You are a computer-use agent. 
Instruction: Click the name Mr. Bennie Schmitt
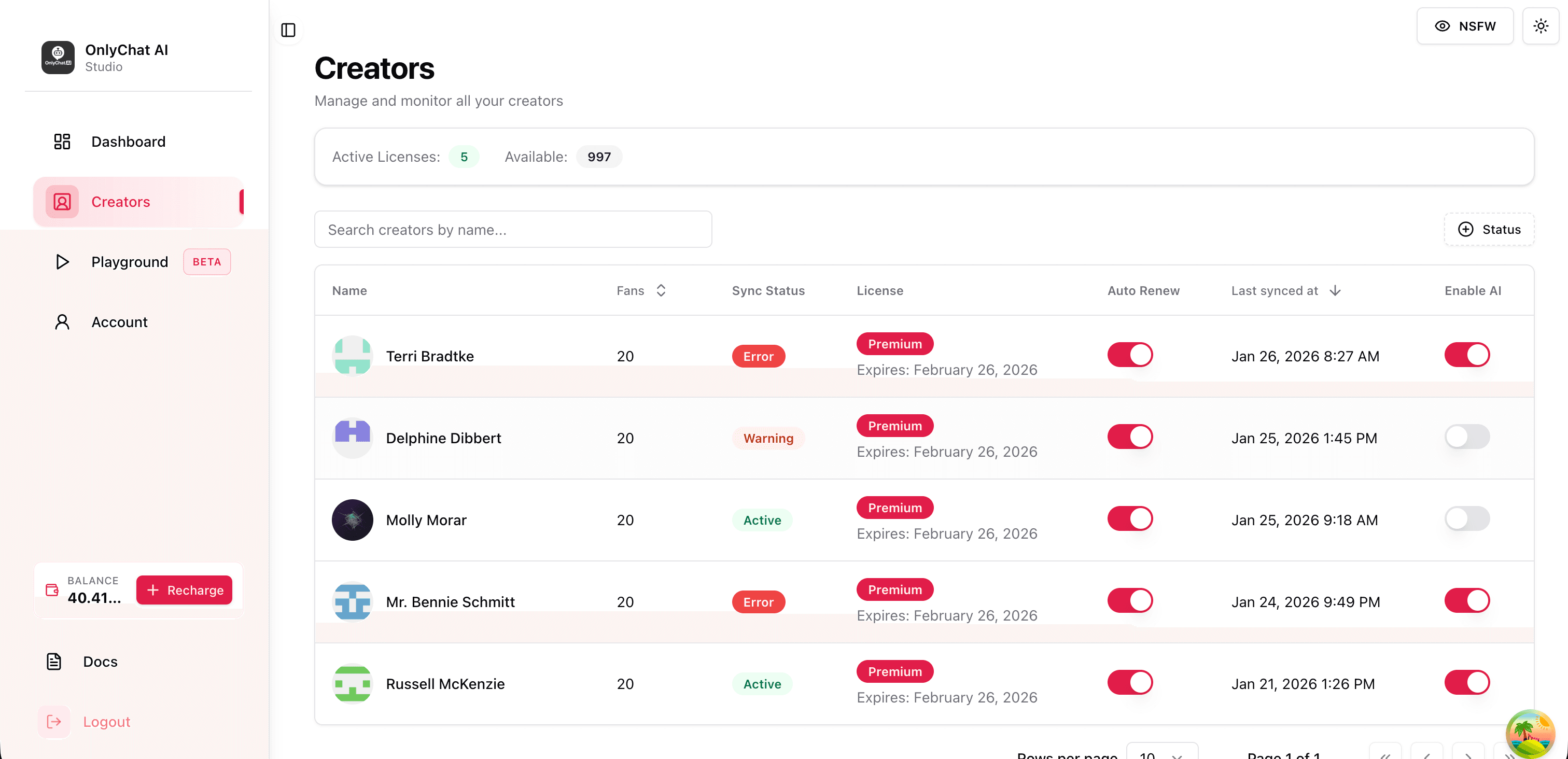[451, 602]
